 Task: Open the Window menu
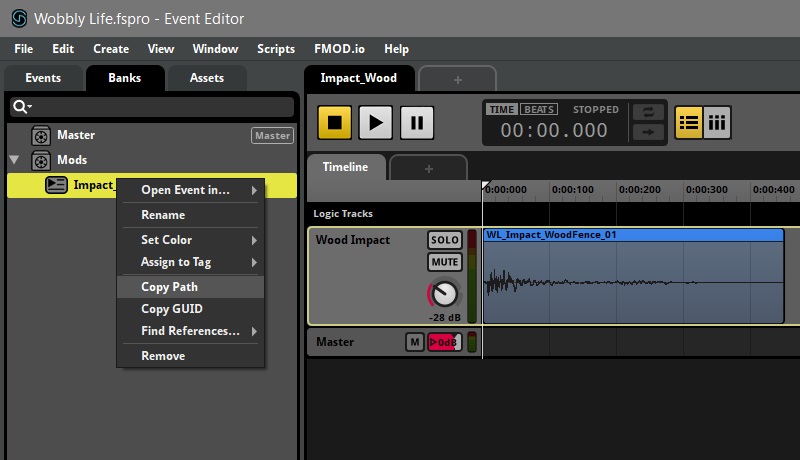tap(215, 49)
